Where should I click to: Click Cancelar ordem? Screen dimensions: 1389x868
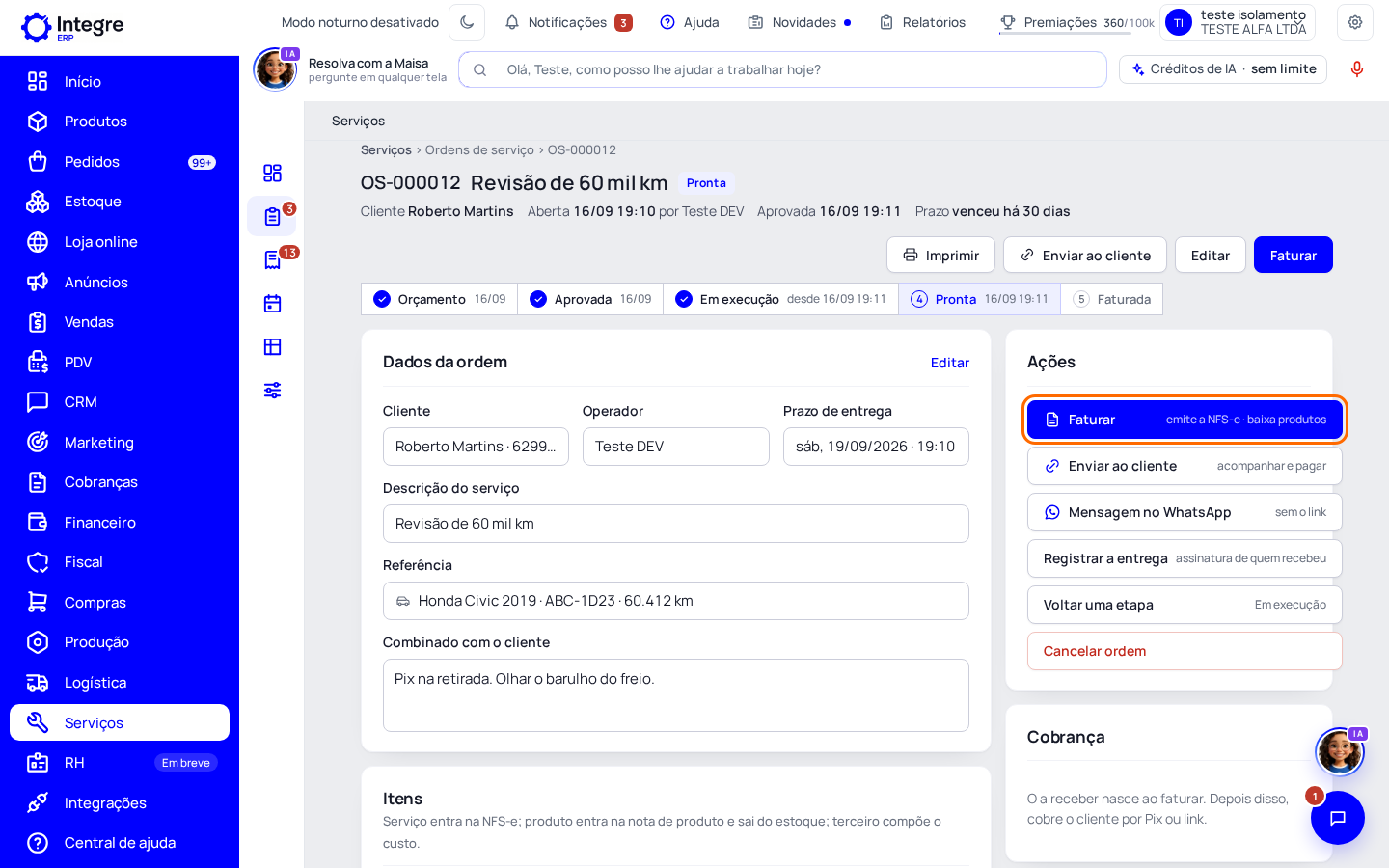pos(1185,651)
